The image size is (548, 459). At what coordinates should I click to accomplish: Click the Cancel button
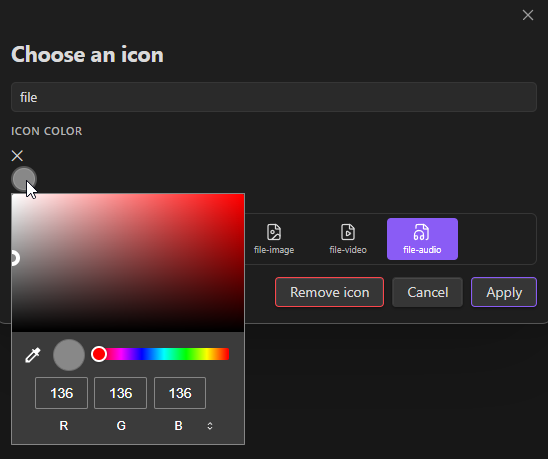427,292
